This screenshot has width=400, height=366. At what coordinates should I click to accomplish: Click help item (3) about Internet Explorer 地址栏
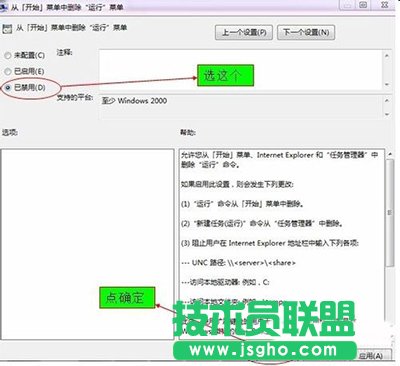pos(270,243)
